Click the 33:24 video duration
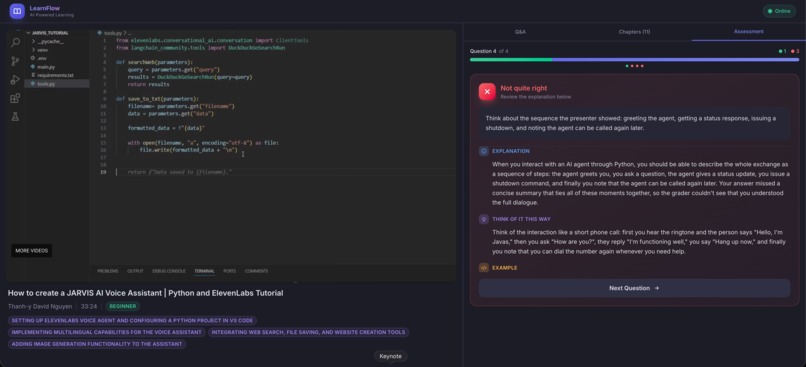This screenshot has height=367, width=806. 89,306
